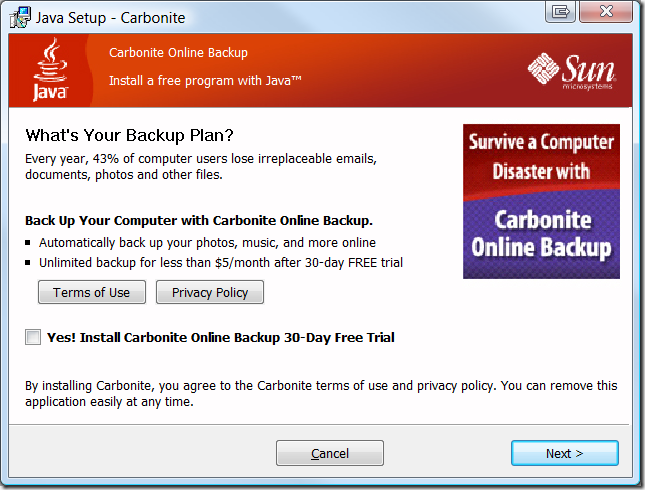Click the Java coffee cup logo
Image resolution: width=645 pixels, height=490 pixels.
pos(51,70)
